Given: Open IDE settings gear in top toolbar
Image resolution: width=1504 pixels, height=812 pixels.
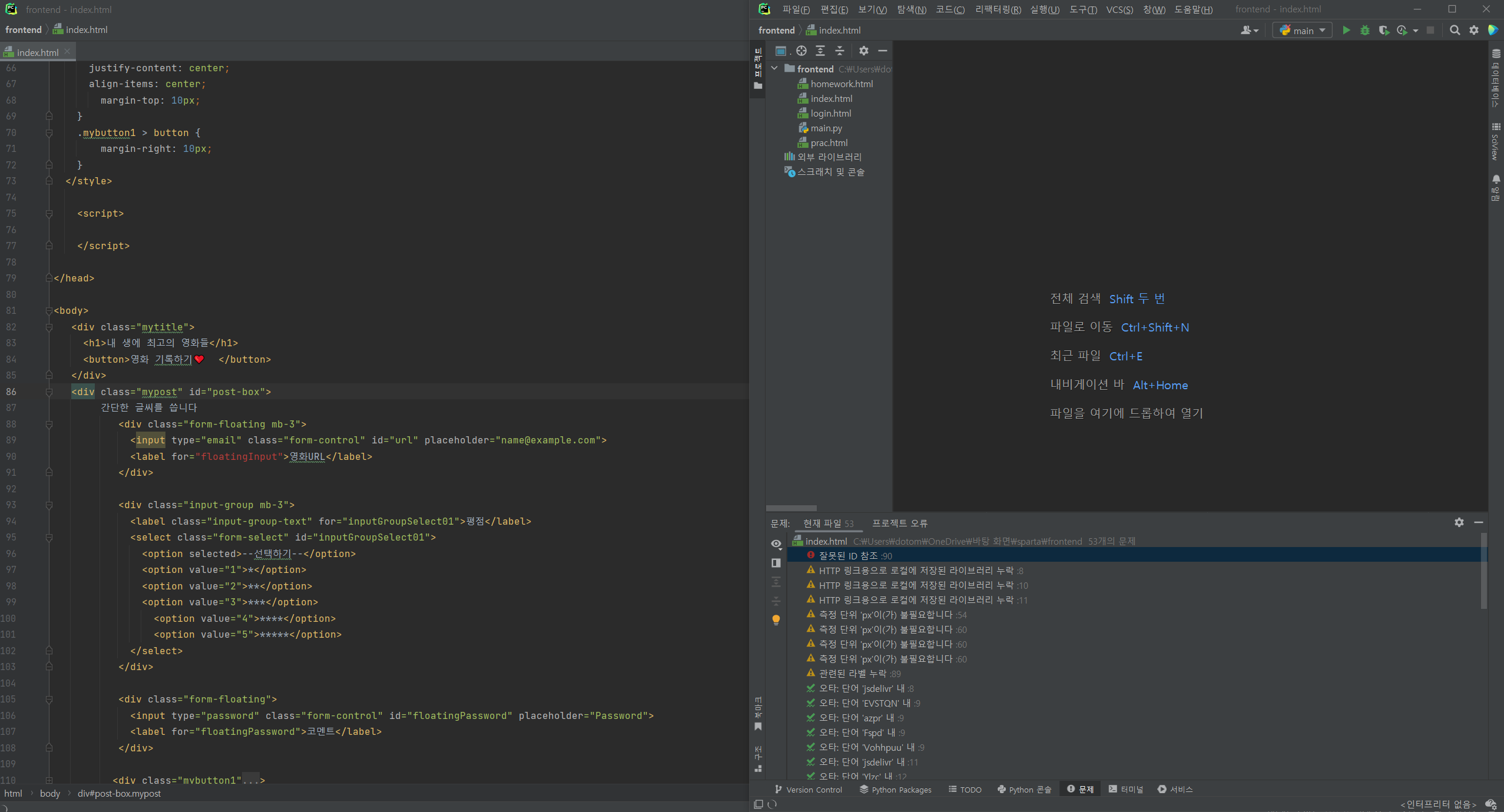Looking at the screenshot, I should click(1474, 30).
